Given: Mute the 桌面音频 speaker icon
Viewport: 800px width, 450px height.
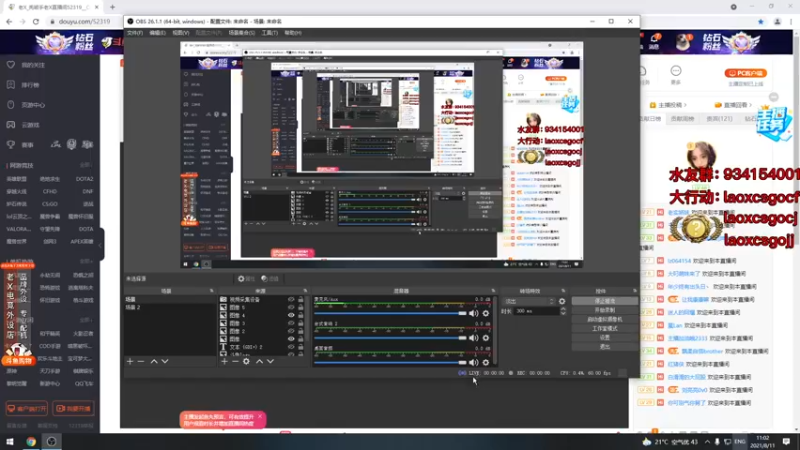Looking at the screenshot, I should (473, 362).
